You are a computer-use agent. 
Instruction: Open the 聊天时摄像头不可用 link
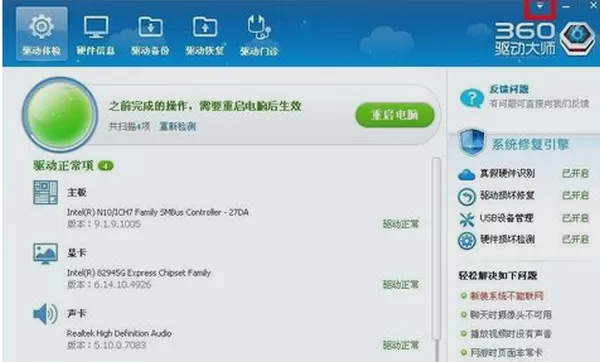[x=511, y=315]
